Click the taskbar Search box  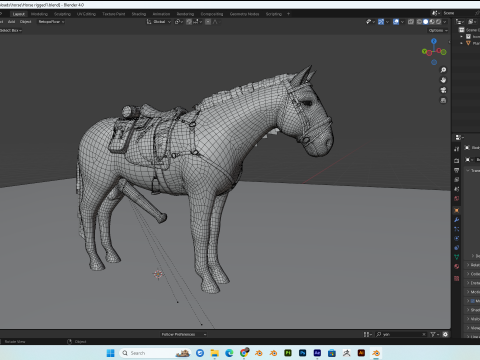pos(155,353)
